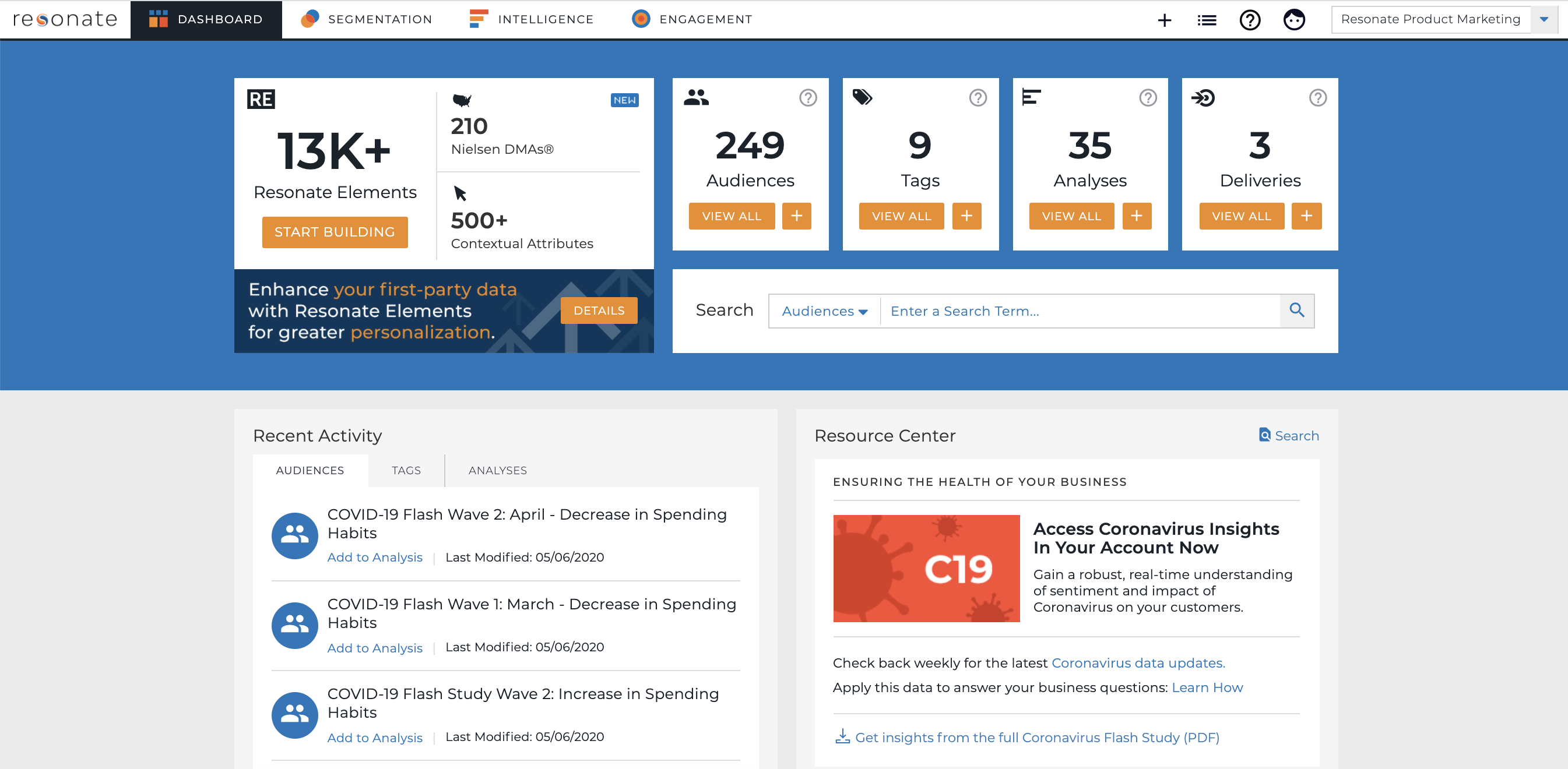Viewport: 1568px width, 769px height.
Task: Open help for the Tags card
Action: click(x=978, y=97)
